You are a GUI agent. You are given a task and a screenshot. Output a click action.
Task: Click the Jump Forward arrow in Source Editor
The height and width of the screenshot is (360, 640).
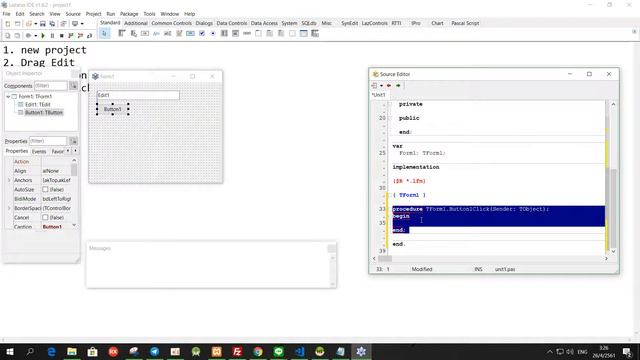[398, 86]
